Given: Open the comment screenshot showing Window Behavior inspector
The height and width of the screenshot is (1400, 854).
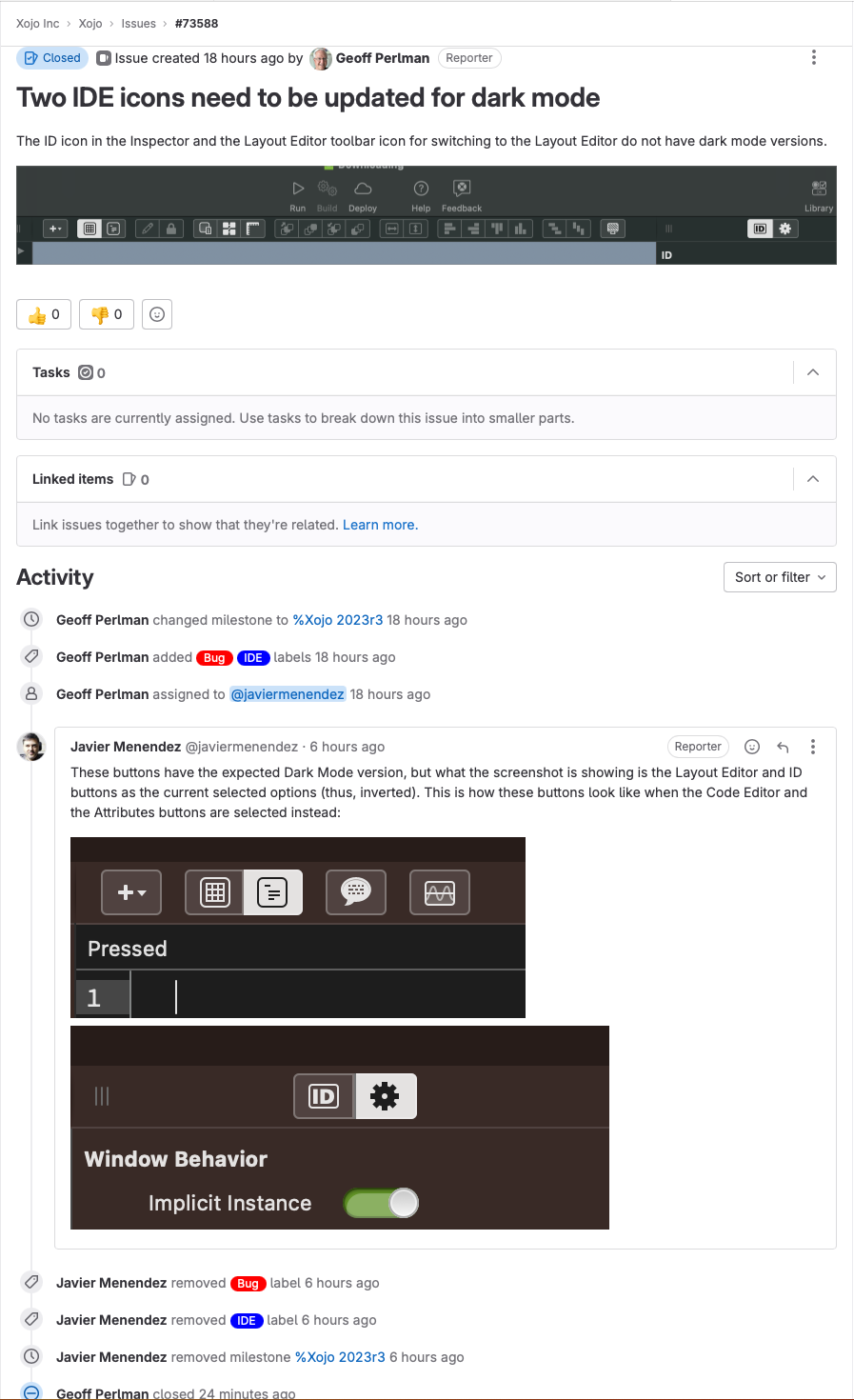Looking at the screenshot, I should point(340,1128).
